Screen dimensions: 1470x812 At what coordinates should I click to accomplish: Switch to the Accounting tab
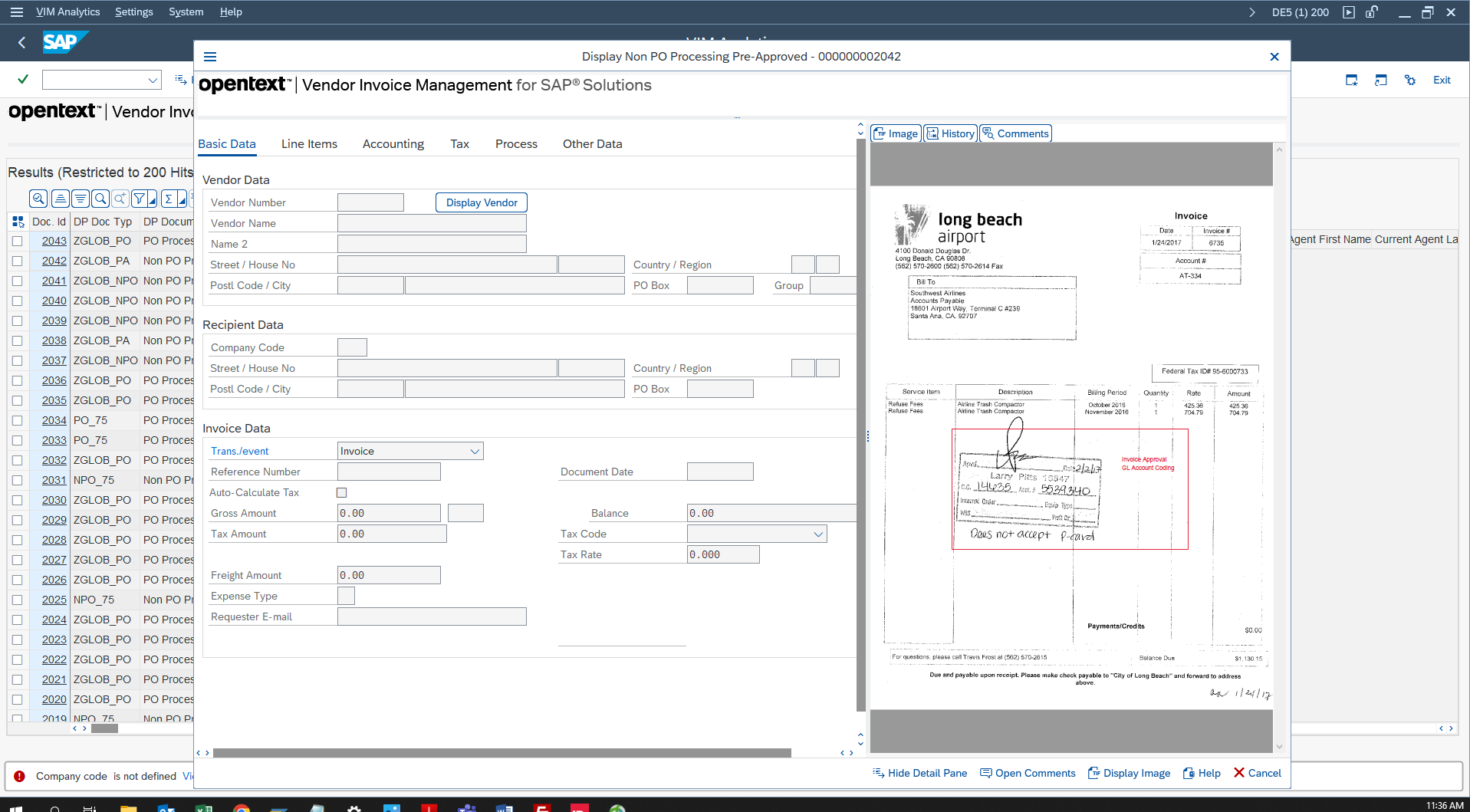393,143
